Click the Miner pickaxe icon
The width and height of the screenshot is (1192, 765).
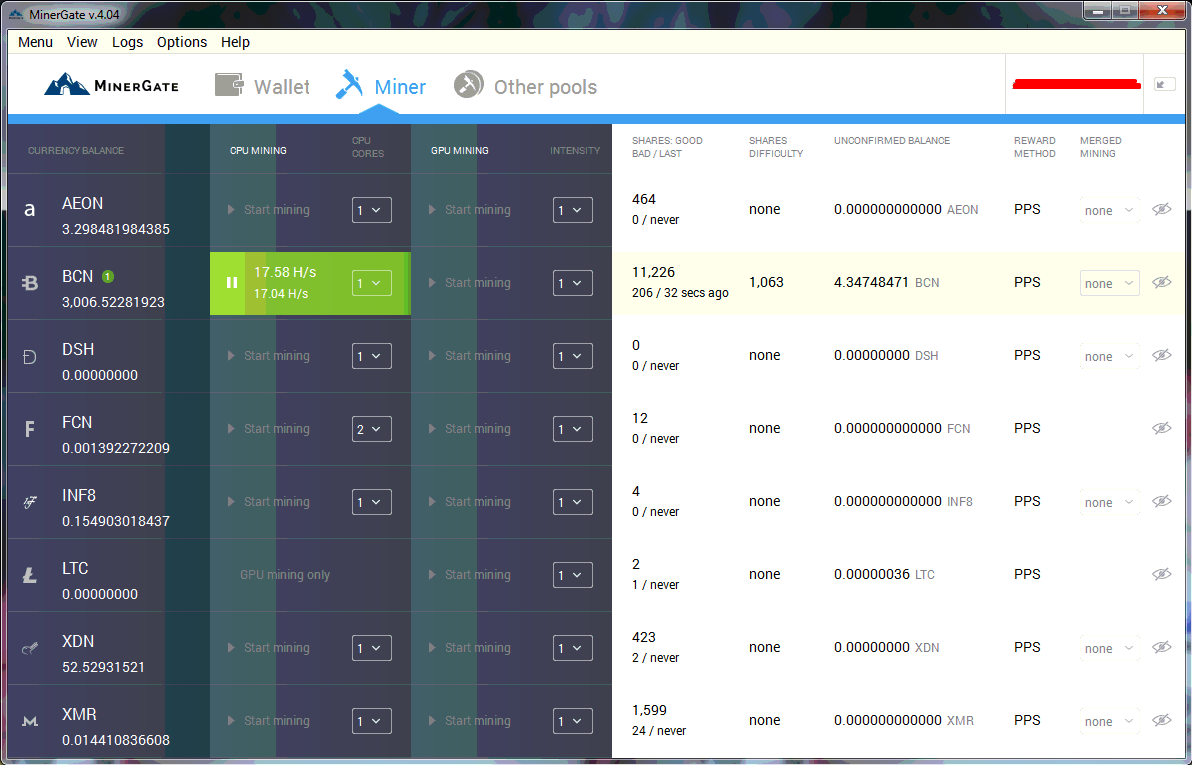pos(350,85)
